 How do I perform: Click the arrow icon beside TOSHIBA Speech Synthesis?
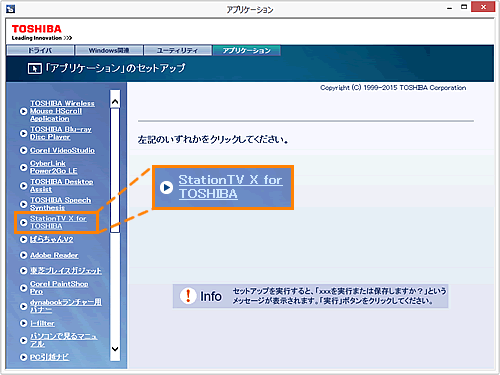23,204
